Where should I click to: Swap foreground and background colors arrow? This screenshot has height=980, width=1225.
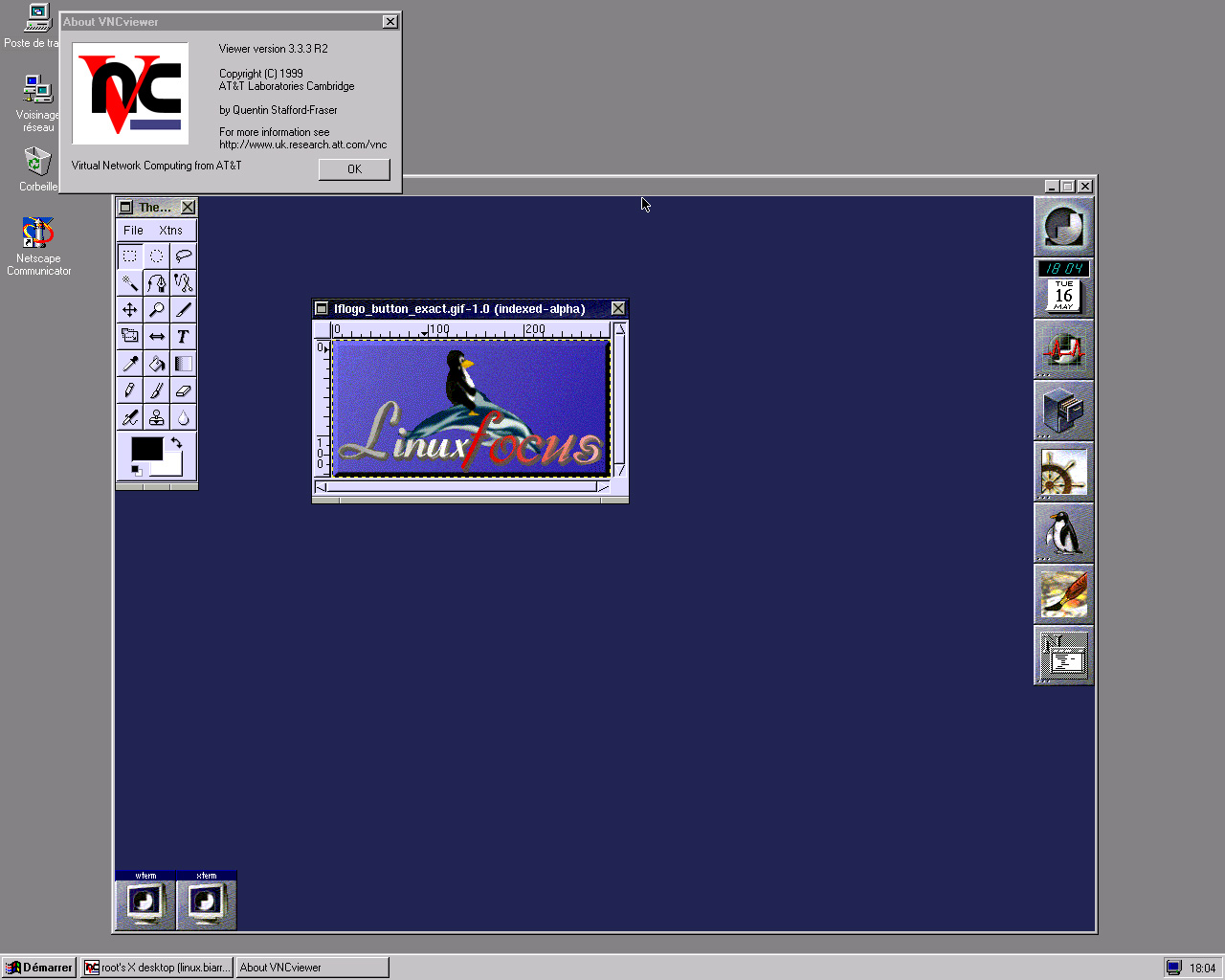tap(177, 442)
